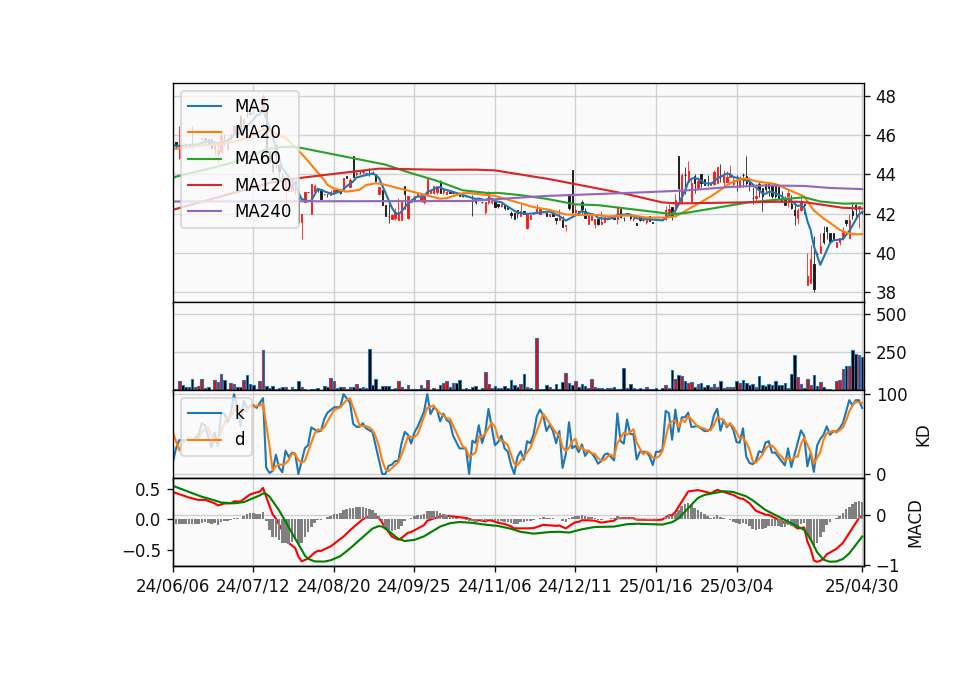Click the 'k' label in KD legend
960x690 pixels.
(239, 413)
